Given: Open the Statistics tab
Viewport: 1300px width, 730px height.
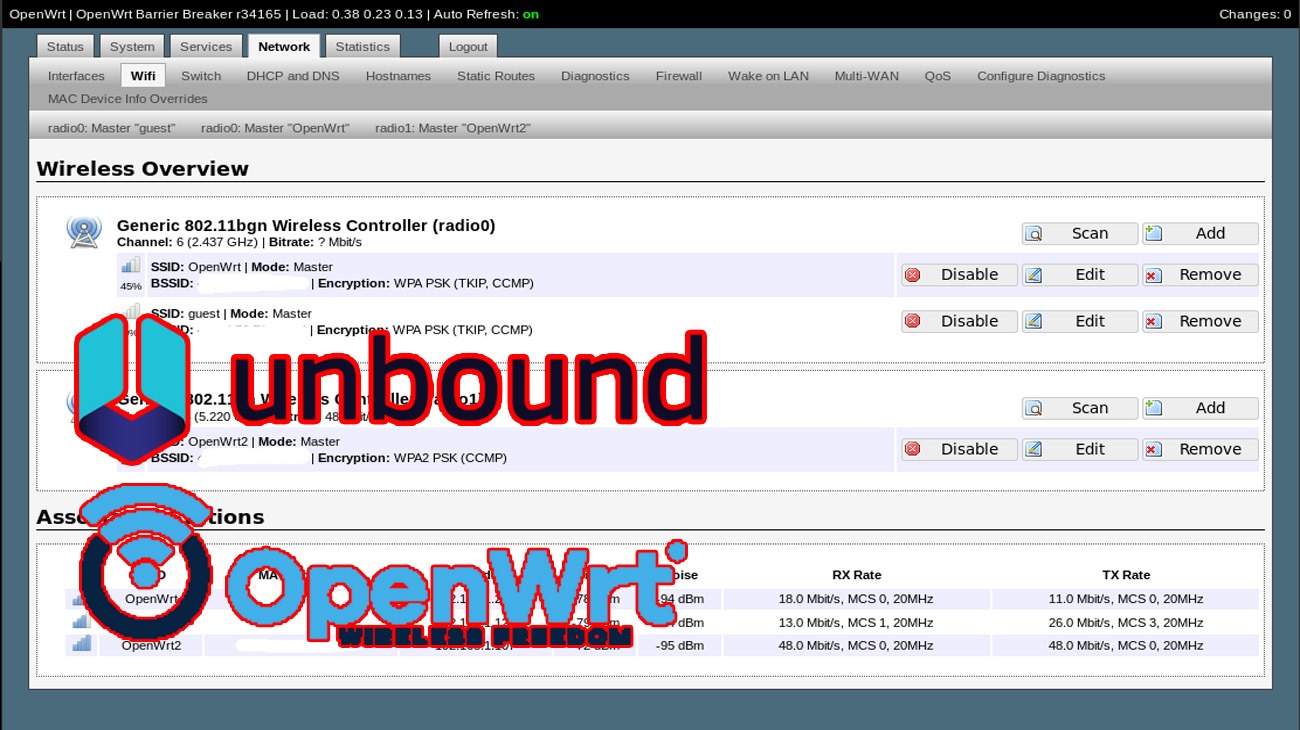Looking at the screenshot, I should [362, 46].
